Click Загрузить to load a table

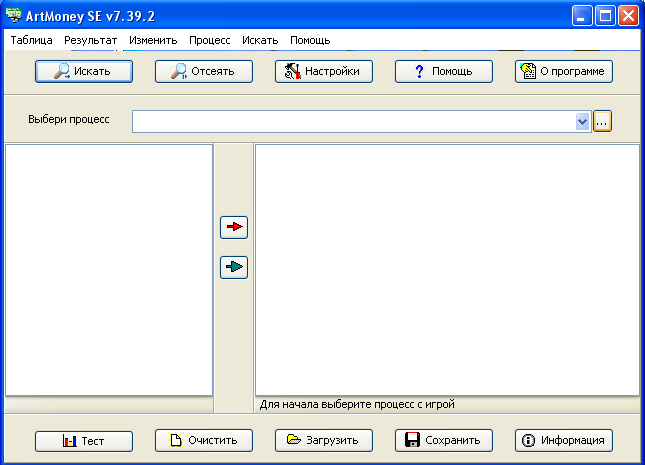[x=323, y=440]
